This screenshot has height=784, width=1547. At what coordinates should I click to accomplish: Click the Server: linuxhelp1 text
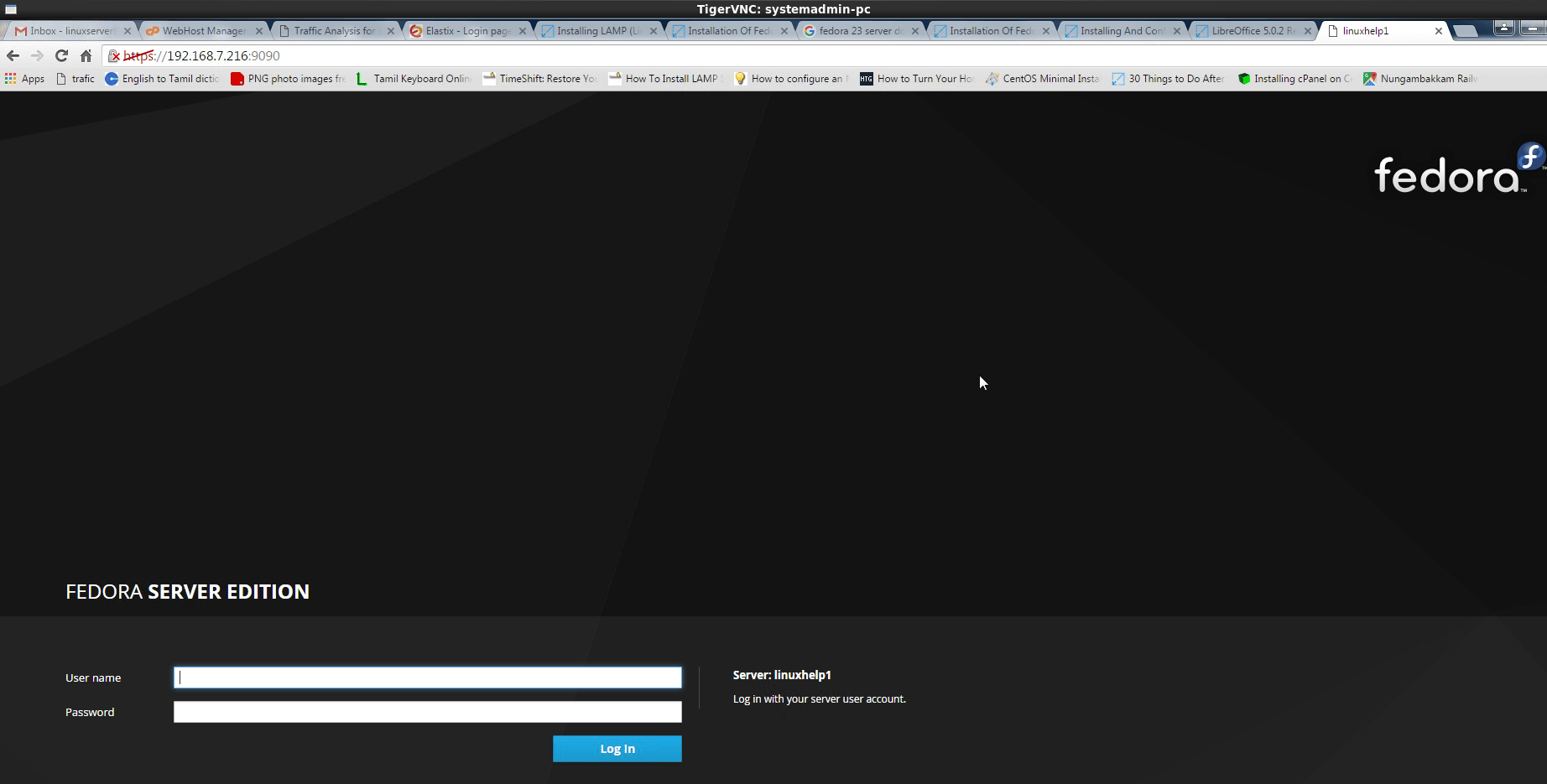point(782,675)
